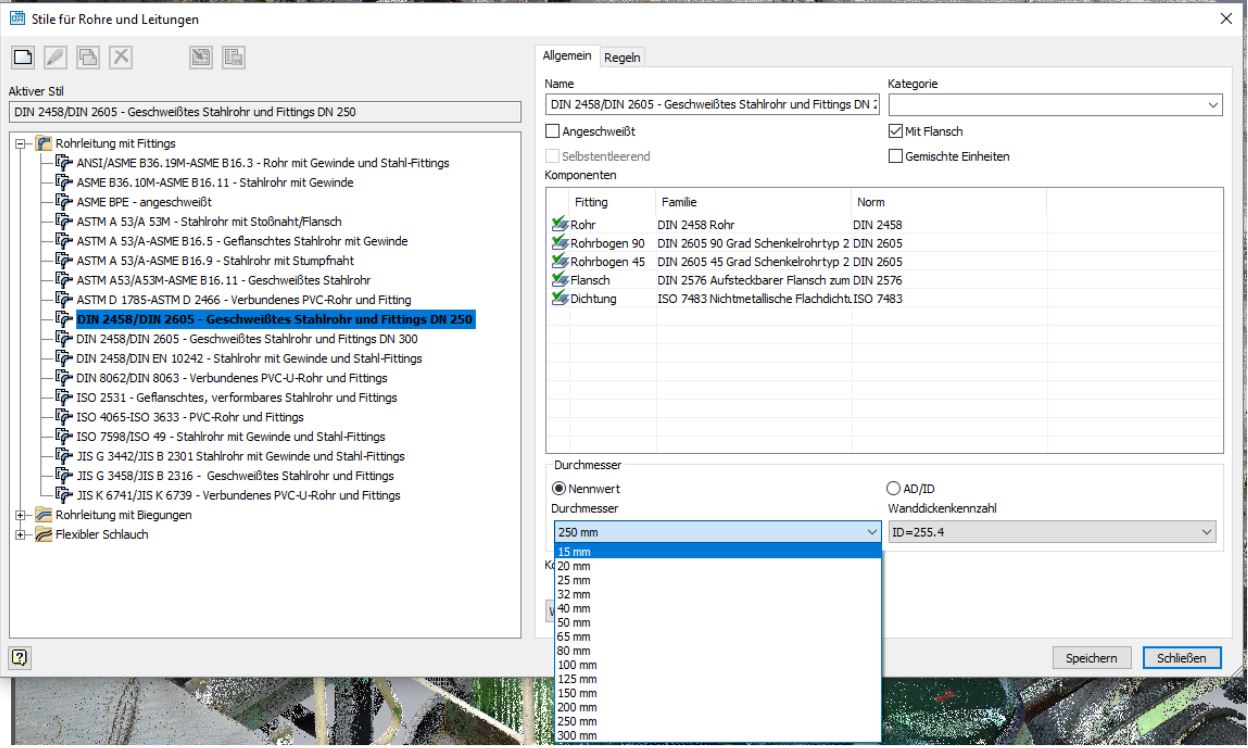
Task: Switch to the Regeln tab
Action: pos(623,57)
